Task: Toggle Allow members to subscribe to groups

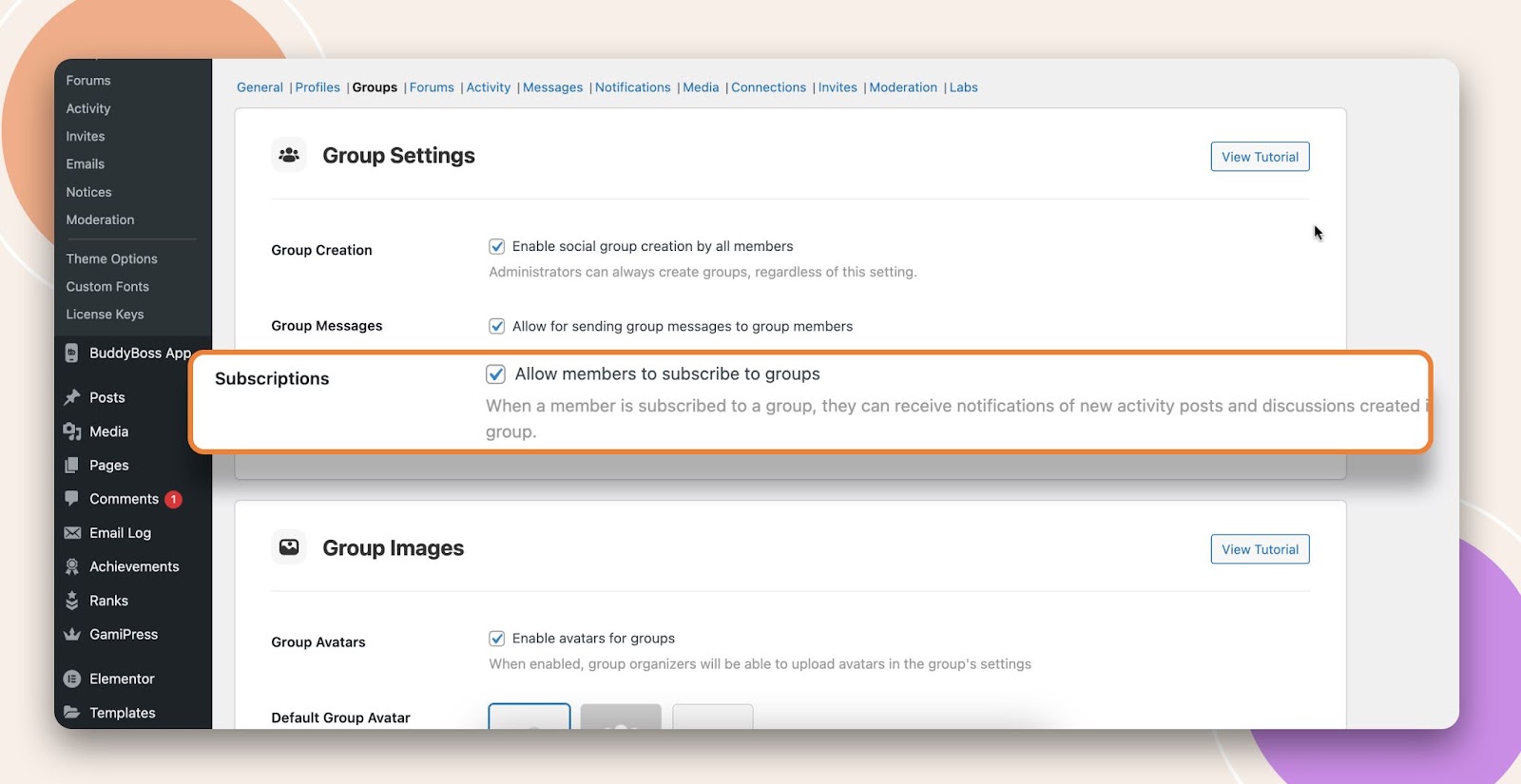Action: (495, 374)
